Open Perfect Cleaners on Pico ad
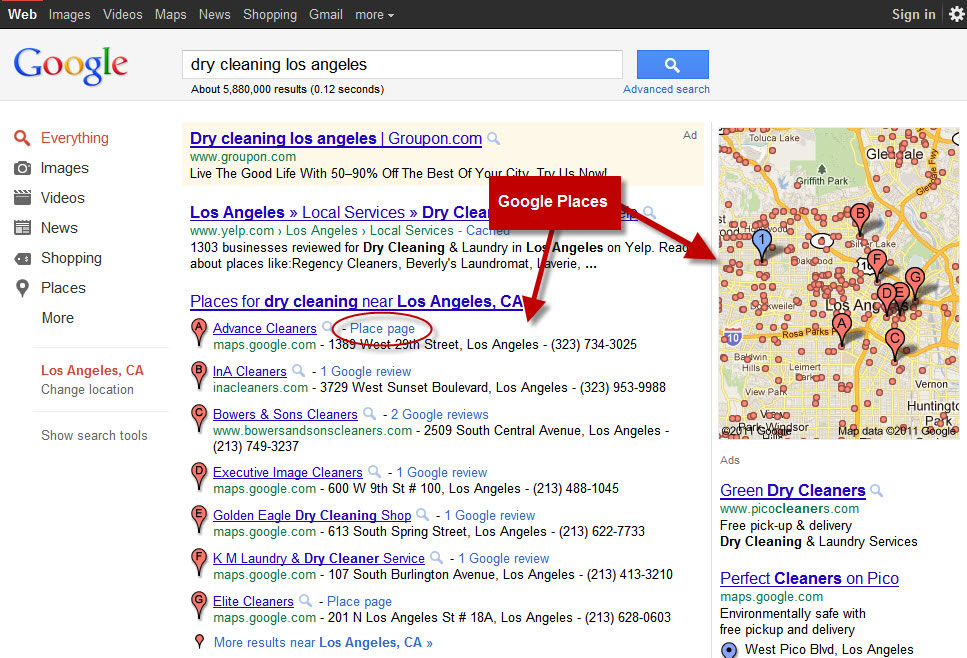967x658 pixels. [x=809, y=578]
